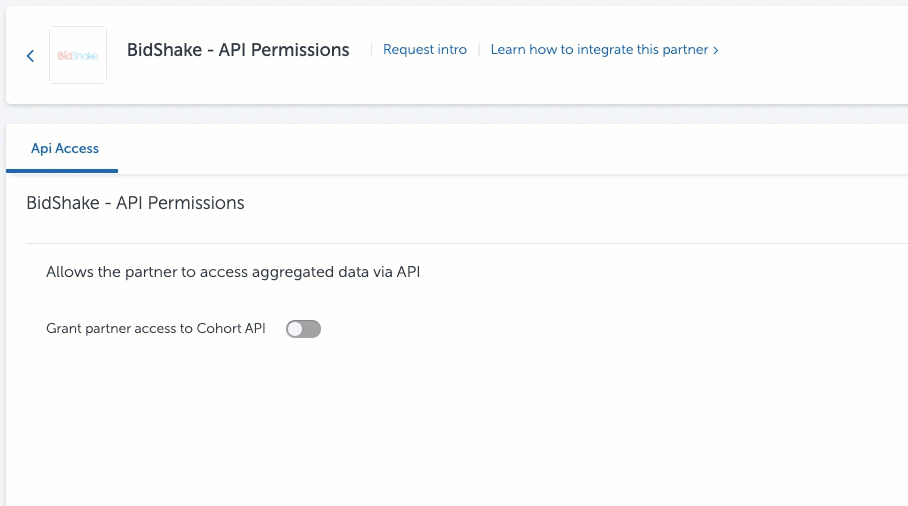Enable Grant partner access to Cohort API
Viewport: 908px width, 506px height.
(303, 329)
